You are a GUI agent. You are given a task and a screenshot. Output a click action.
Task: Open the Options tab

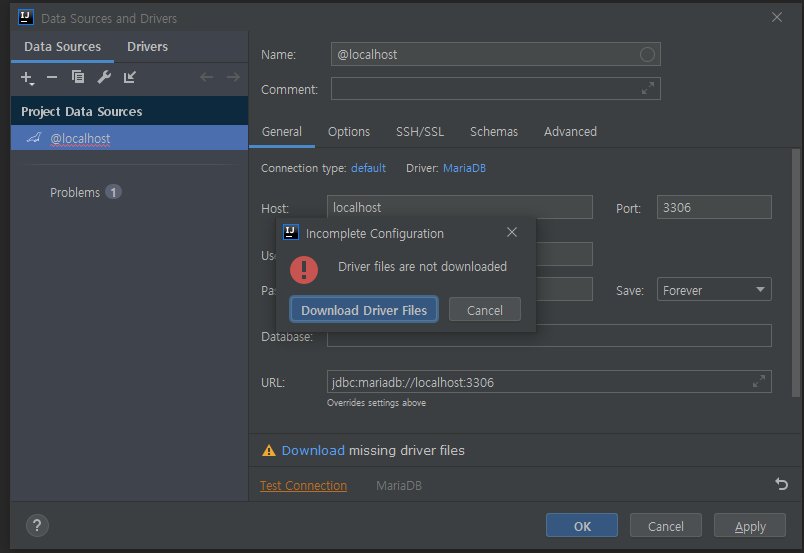[349, 132]
